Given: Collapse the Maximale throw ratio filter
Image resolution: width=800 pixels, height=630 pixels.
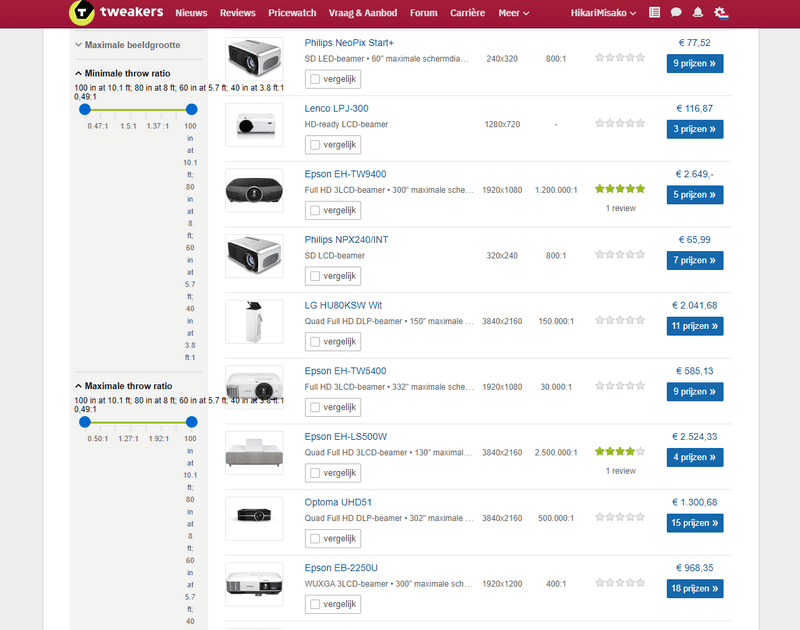Looking at the screenshot, I should (123, 386).
